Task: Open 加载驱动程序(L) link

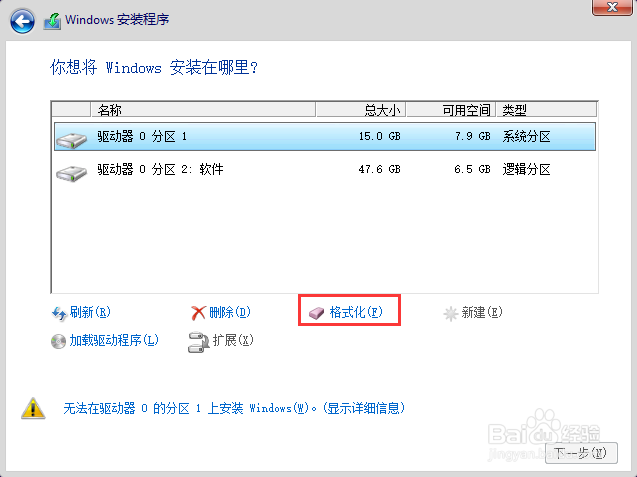Action: [114, 340]
